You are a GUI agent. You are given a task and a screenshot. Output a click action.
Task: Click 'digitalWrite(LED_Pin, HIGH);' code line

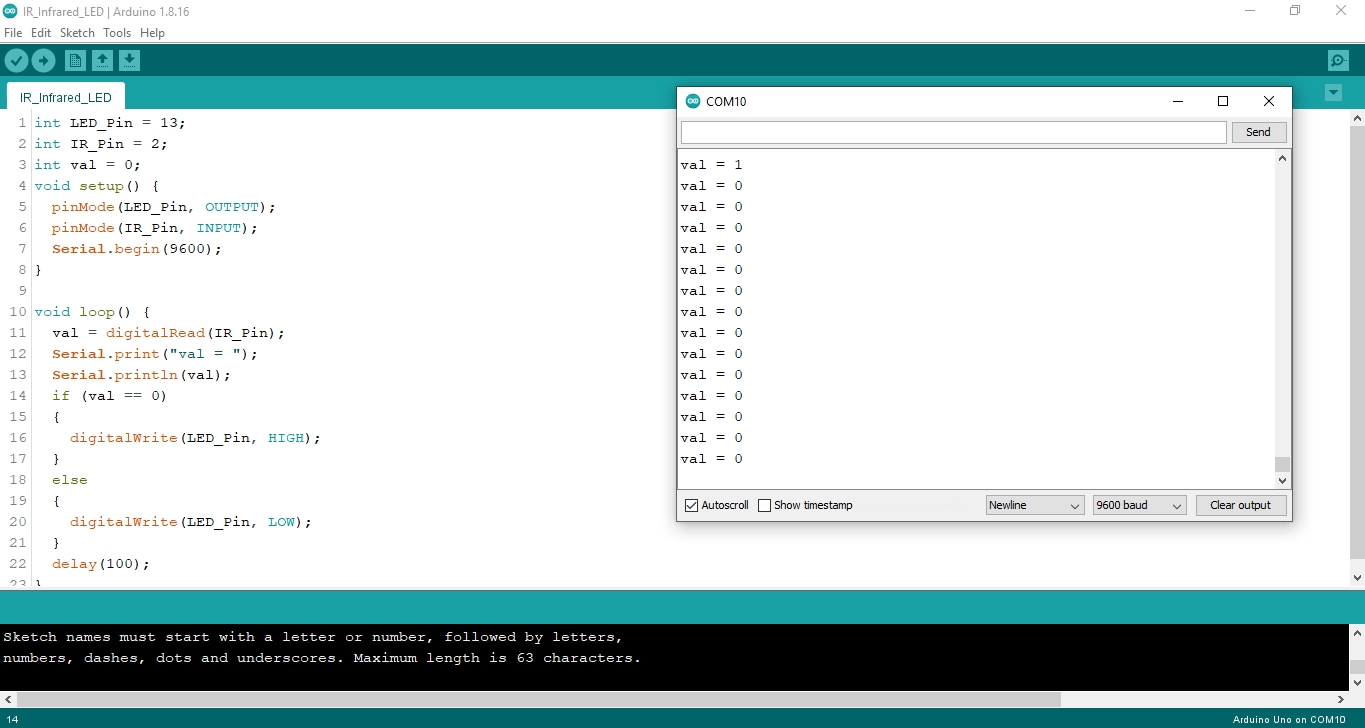pyautogui.click(x=196, y=438)
